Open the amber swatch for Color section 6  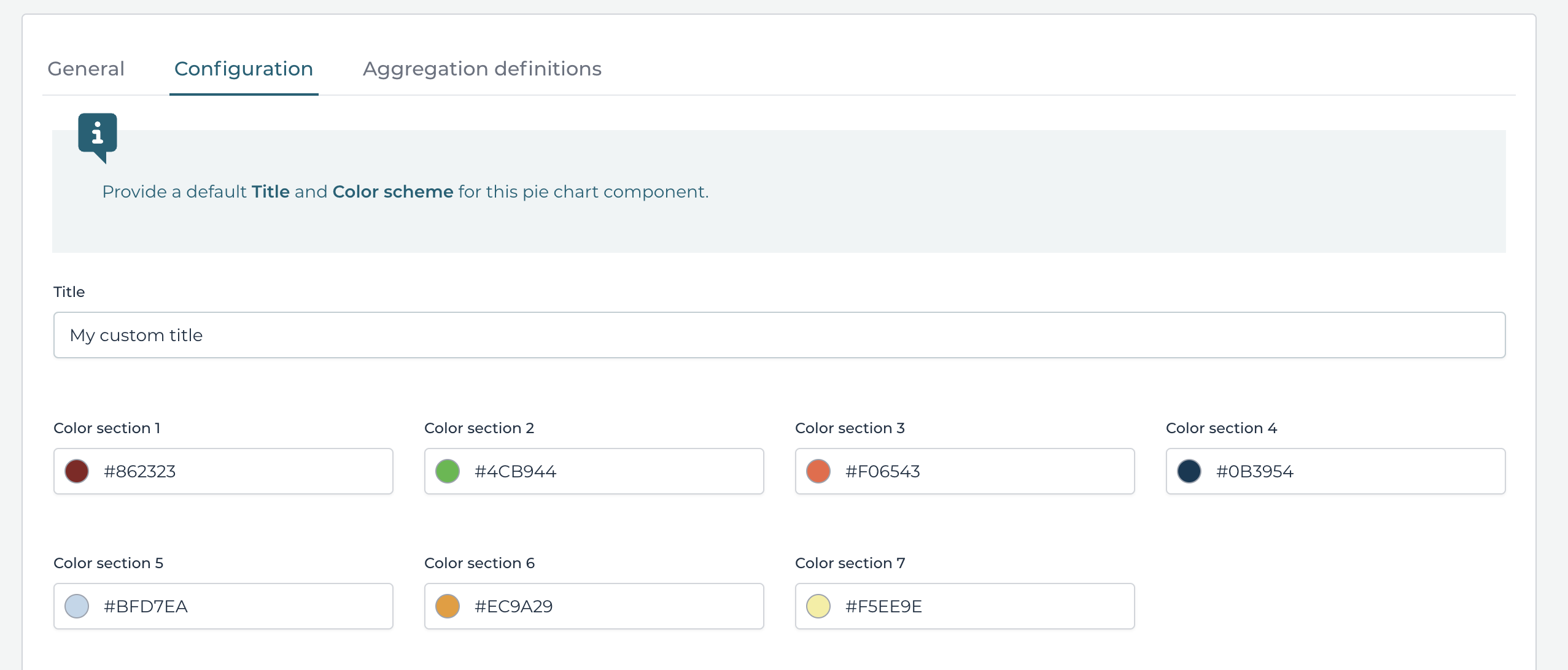click(x=448, y=606)
